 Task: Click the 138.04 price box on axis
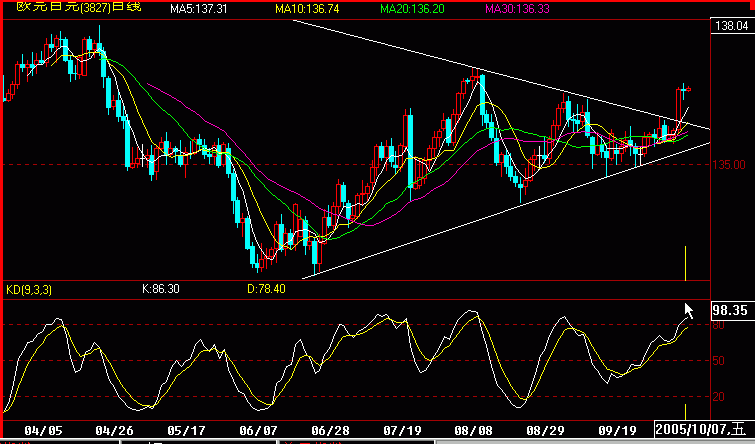731,26
